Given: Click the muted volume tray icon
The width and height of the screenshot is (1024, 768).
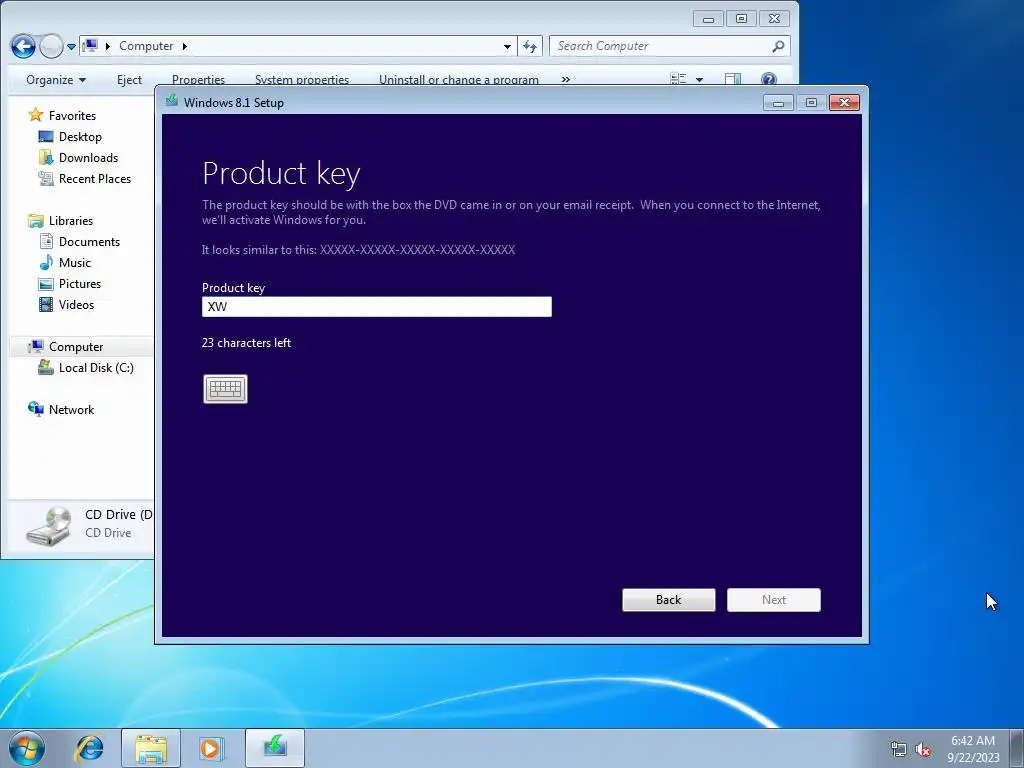Looking at the screenshot, I should (923, 750).
